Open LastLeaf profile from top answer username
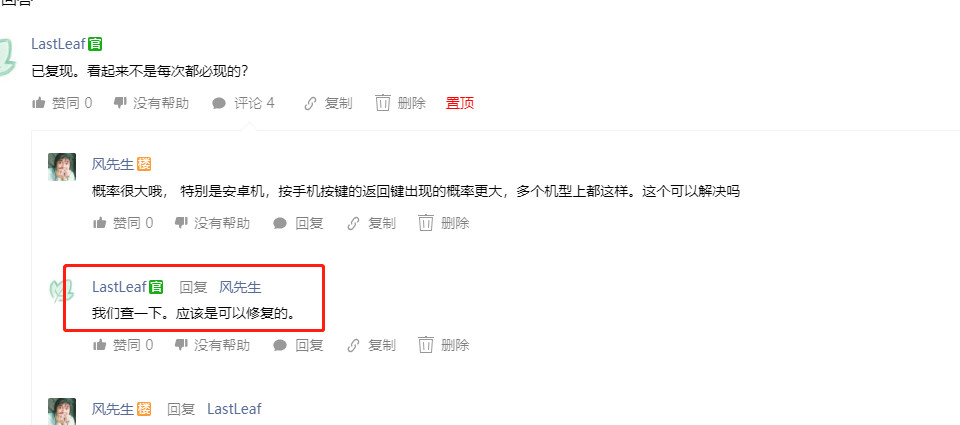Viewport: 960px width, 425px height. (x=59, y=44)
